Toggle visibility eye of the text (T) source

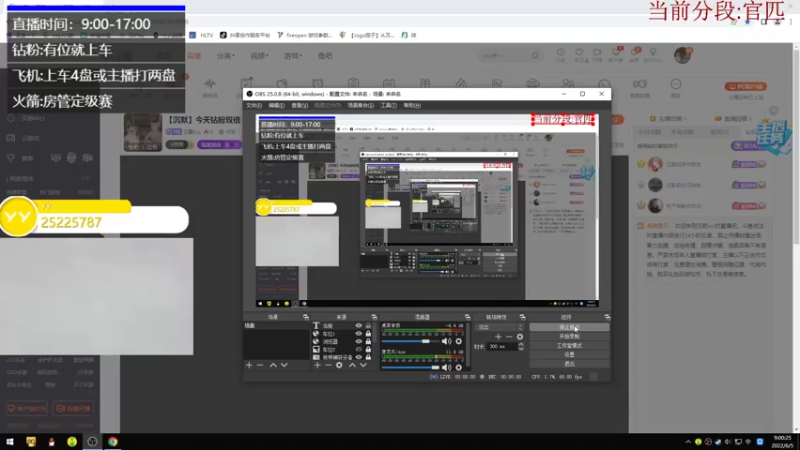tap(359, 326)
